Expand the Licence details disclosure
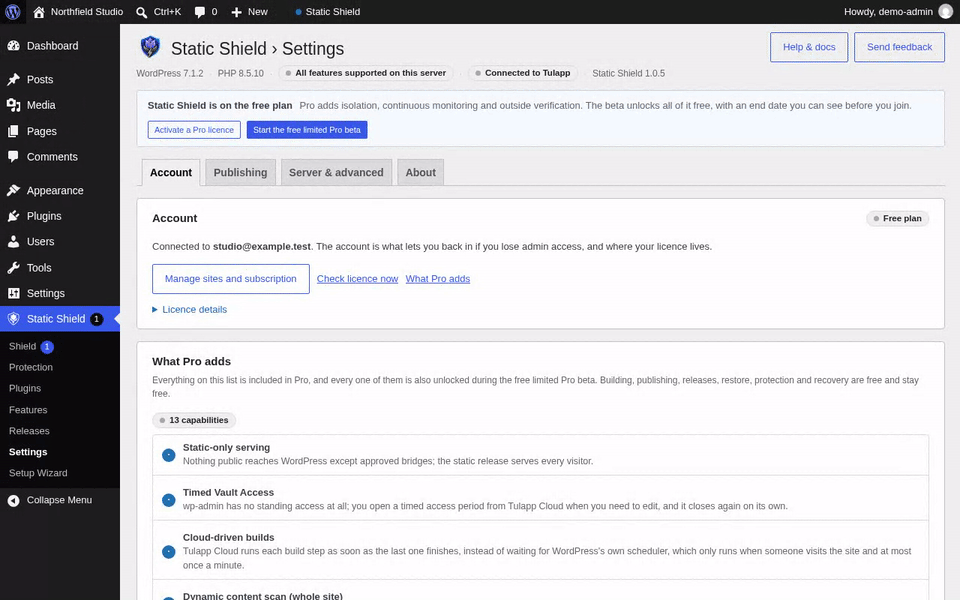Image resolution: width=960 pixels, height=600 pixels. pos(189,310)
